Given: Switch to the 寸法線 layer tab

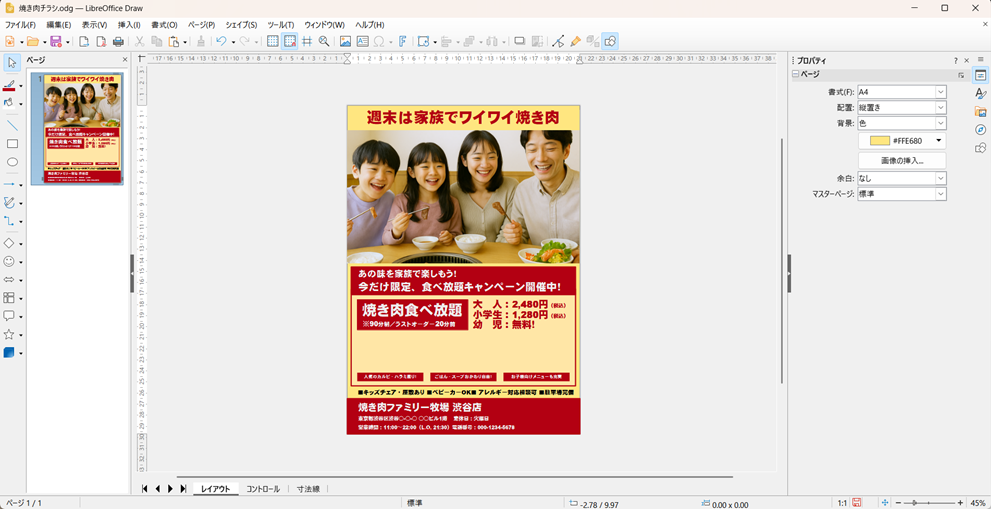Looking at the screenshot, I should point(308,489).
